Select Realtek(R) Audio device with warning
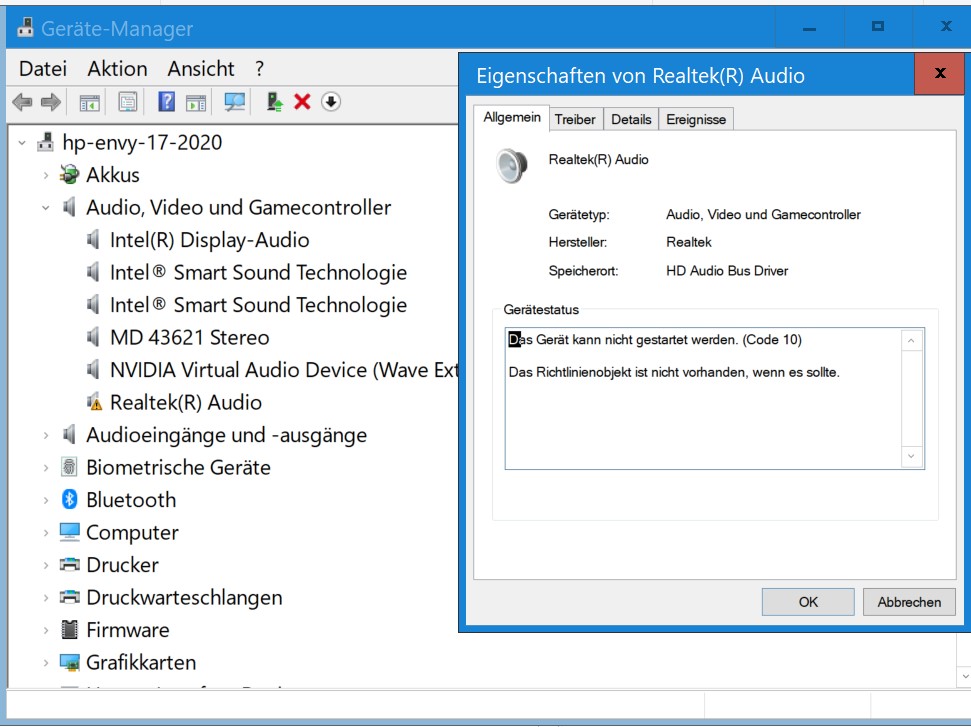 (185, 403)
